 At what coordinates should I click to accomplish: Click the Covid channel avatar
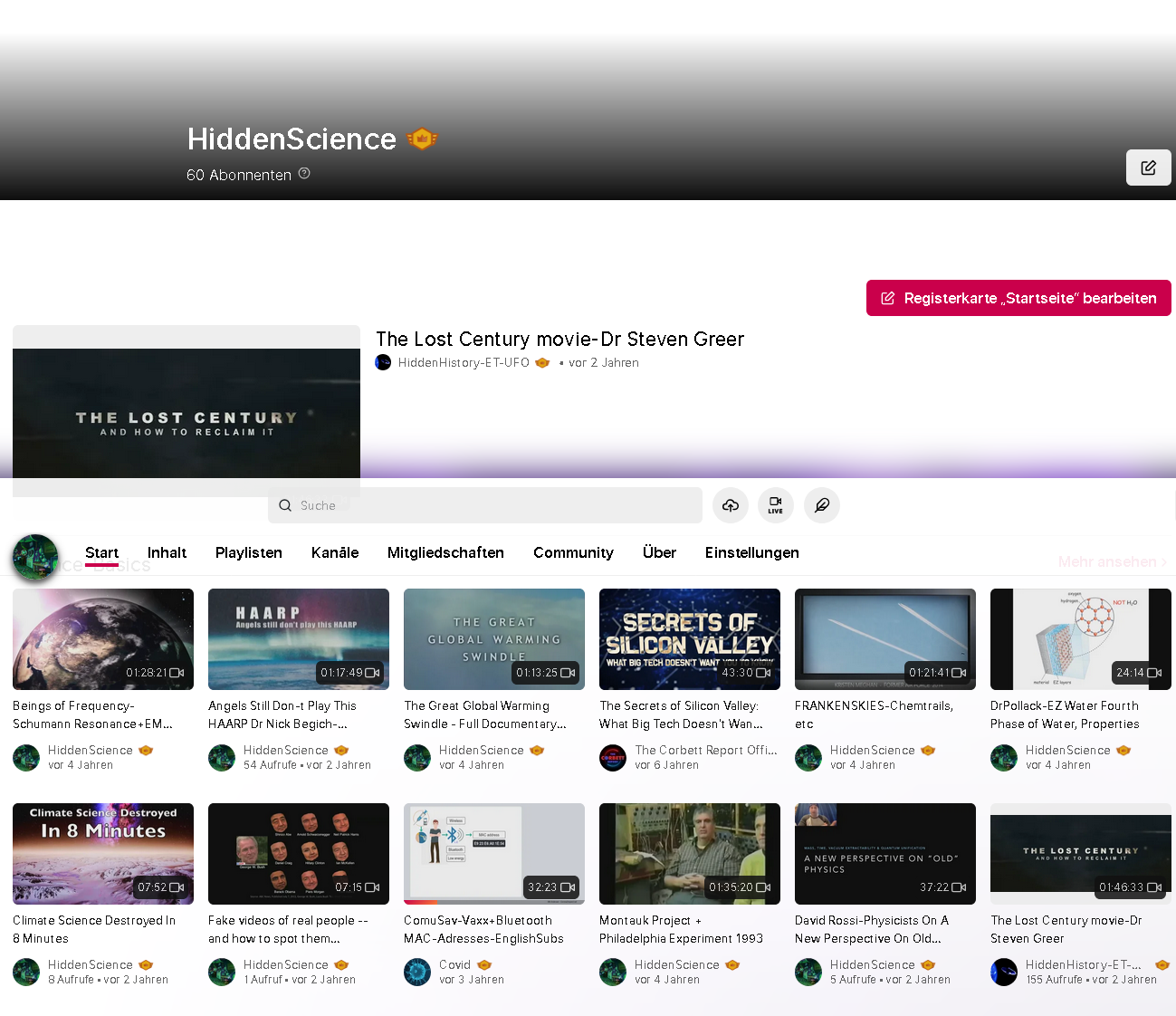[x=417, y=972]
